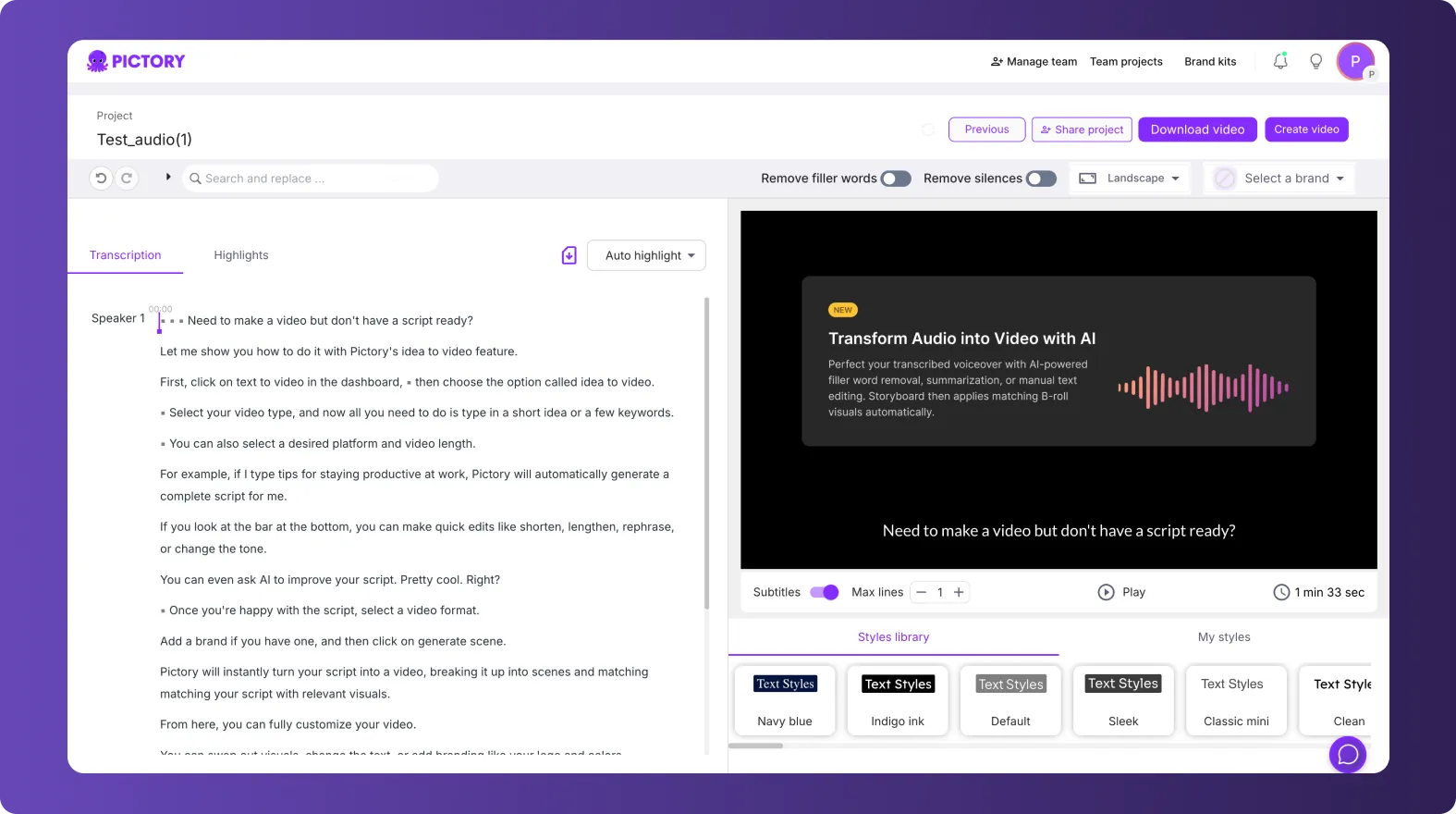The height and width of the screenshot is (814, 1456).
Task: Click the project name Test_audio(1)
Action: click(x=144, y=140)
